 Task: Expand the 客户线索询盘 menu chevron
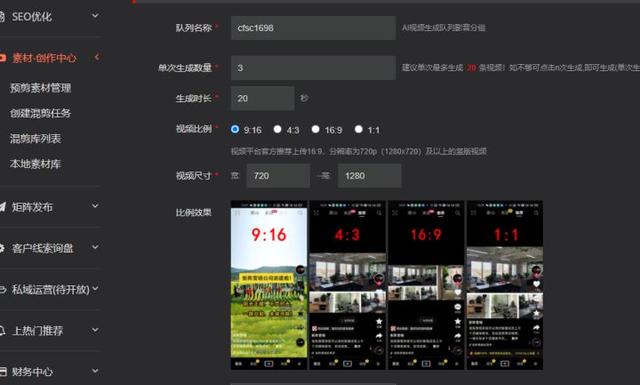(95, 247)
